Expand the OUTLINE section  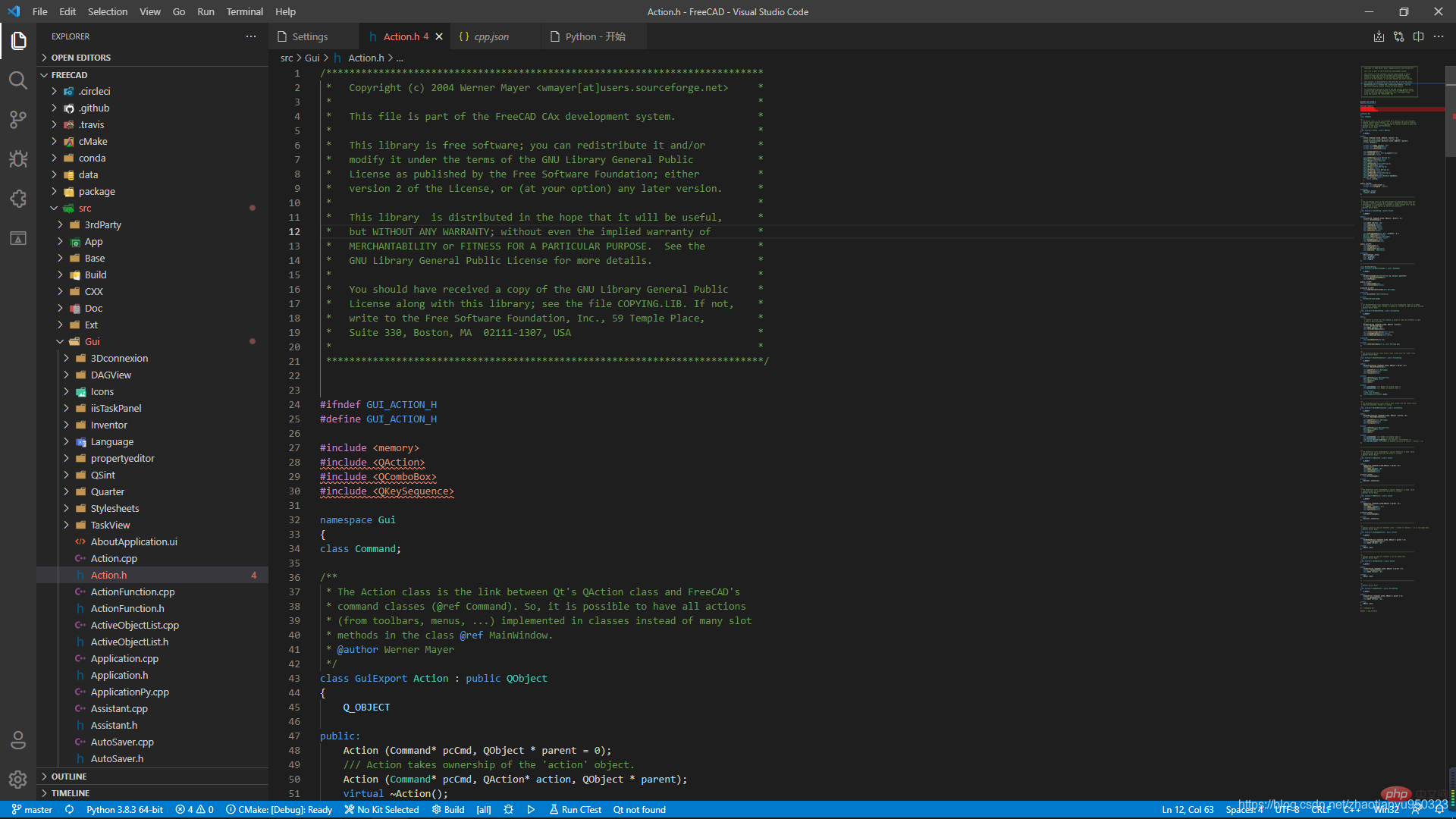[69, 776]
